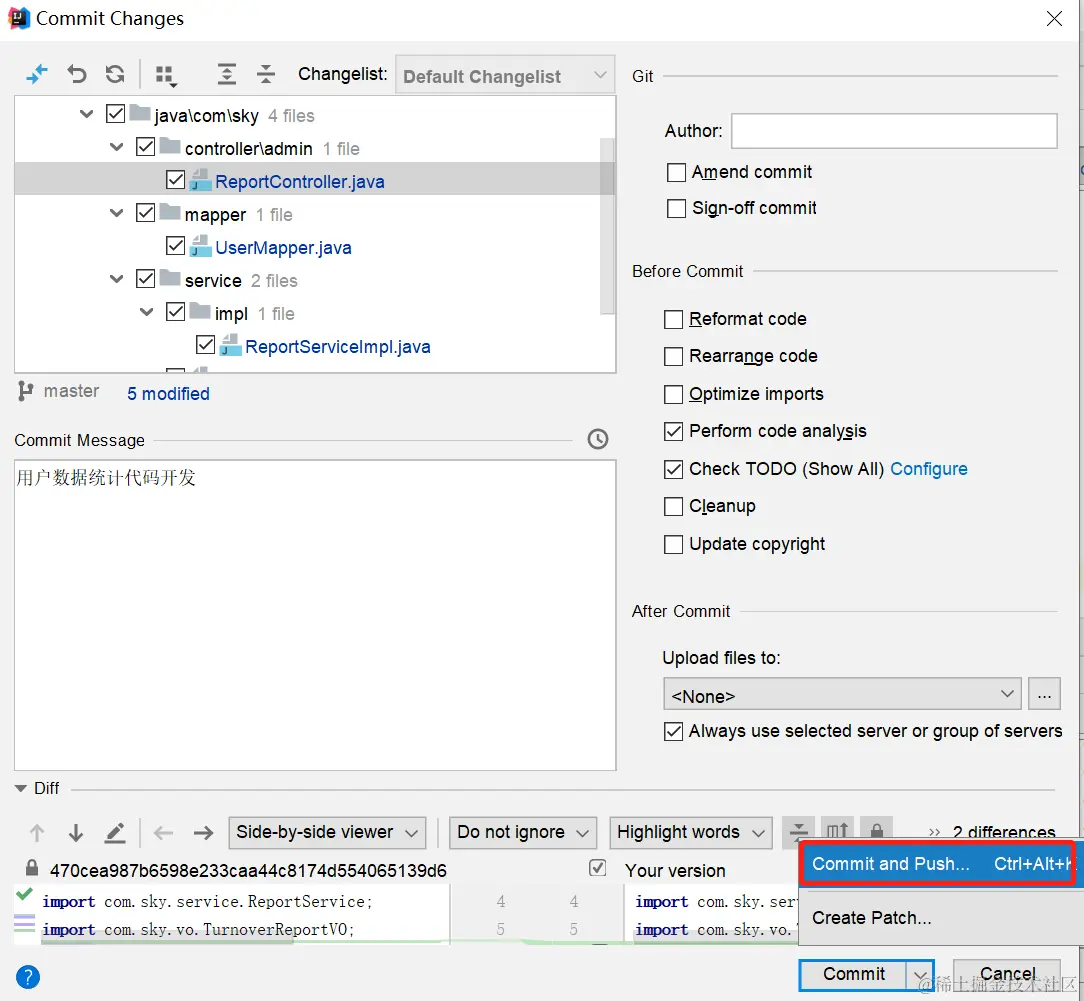1084x1001 pixels.
Task: Click the read-only lock beside revision hash
Action: 32,868
